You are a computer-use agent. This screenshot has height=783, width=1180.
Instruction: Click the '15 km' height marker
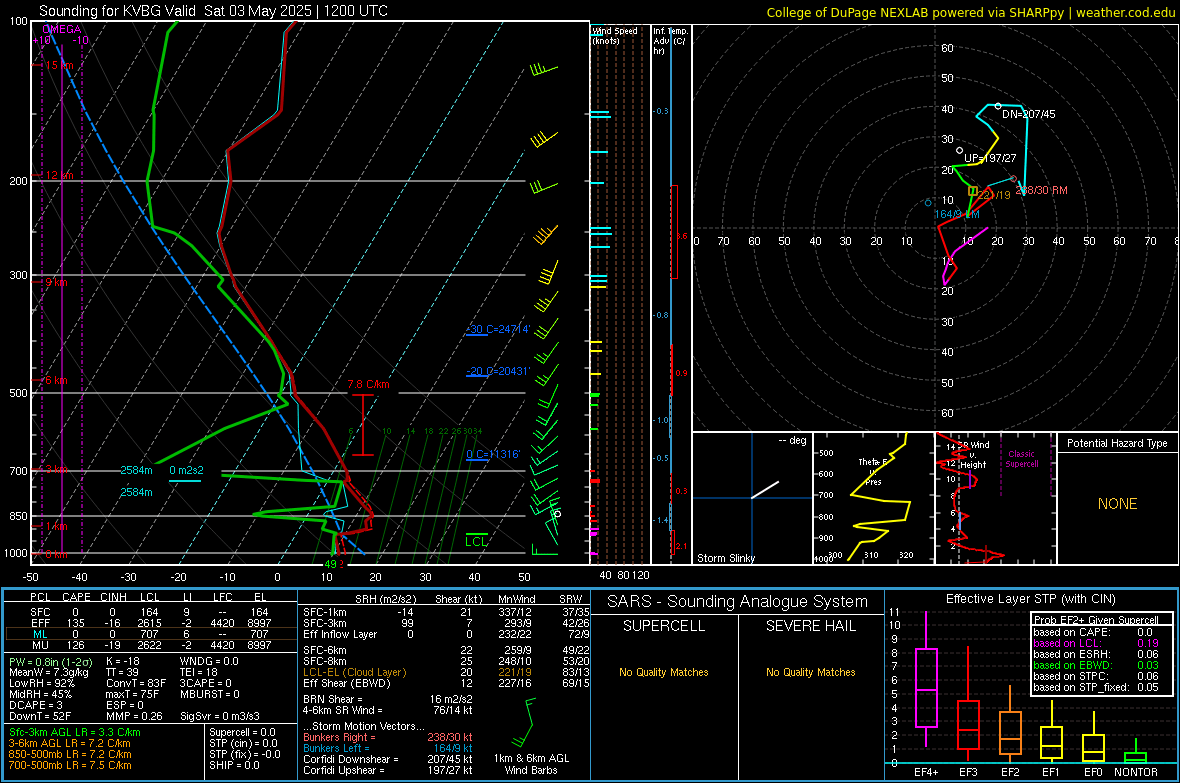pos(59,66)
